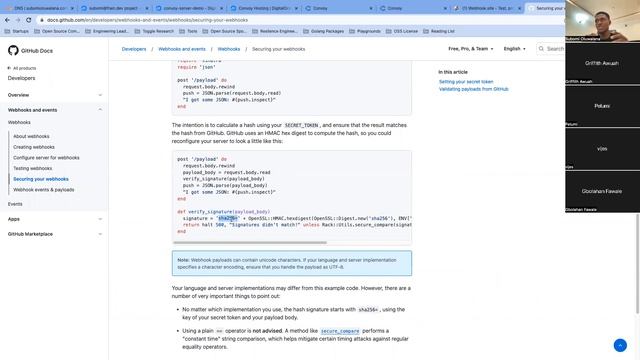Open the Tools bookmark folder
Viewport: 640px width, 360px height.
188,31
